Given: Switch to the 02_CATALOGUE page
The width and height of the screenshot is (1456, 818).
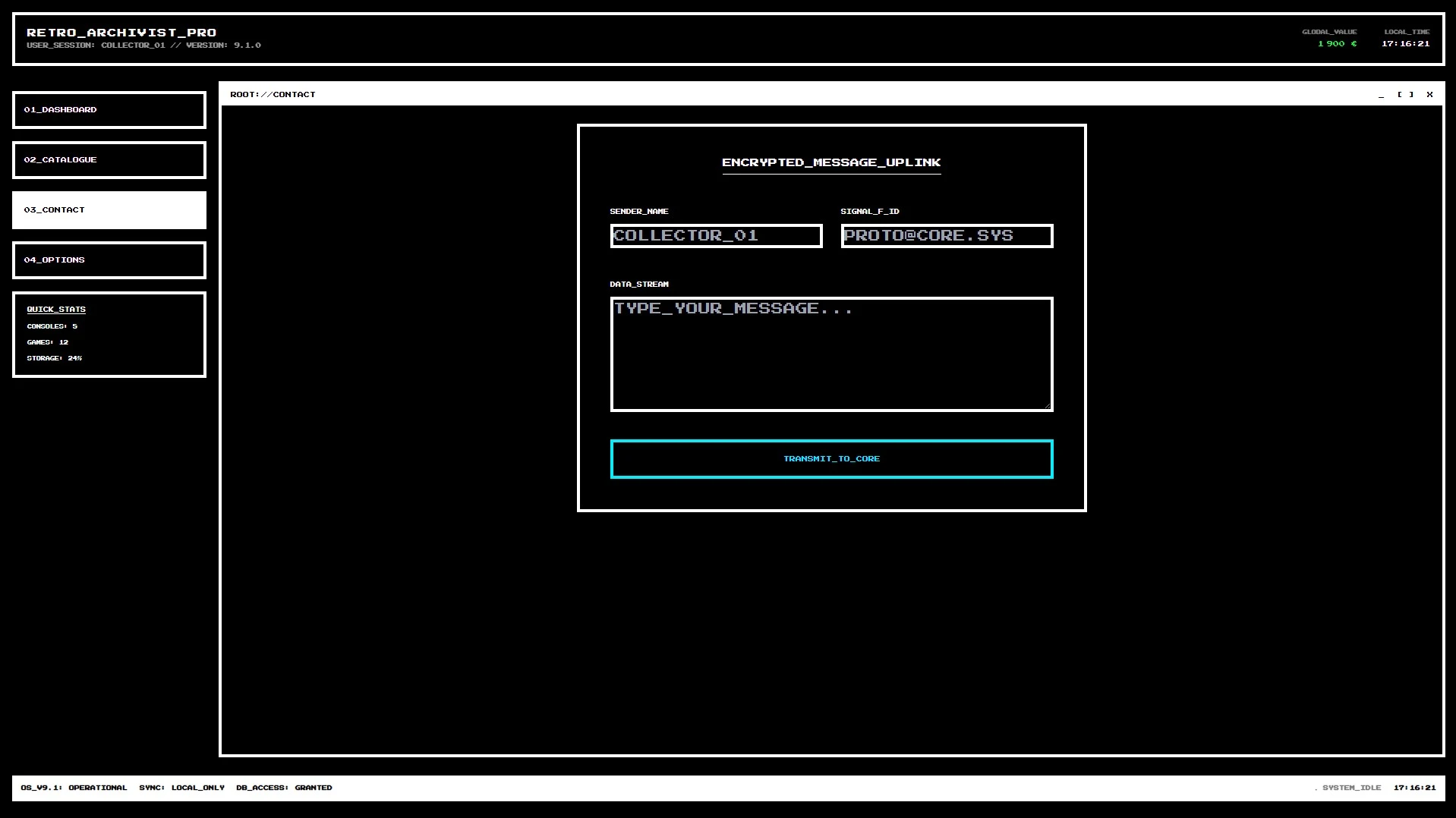Looking at the screenshot, I should [x=109, y=160].
